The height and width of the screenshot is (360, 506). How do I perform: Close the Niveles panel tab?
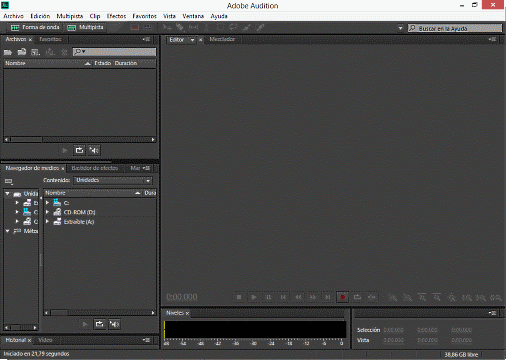pyautogui.click(x=187, y=313)
